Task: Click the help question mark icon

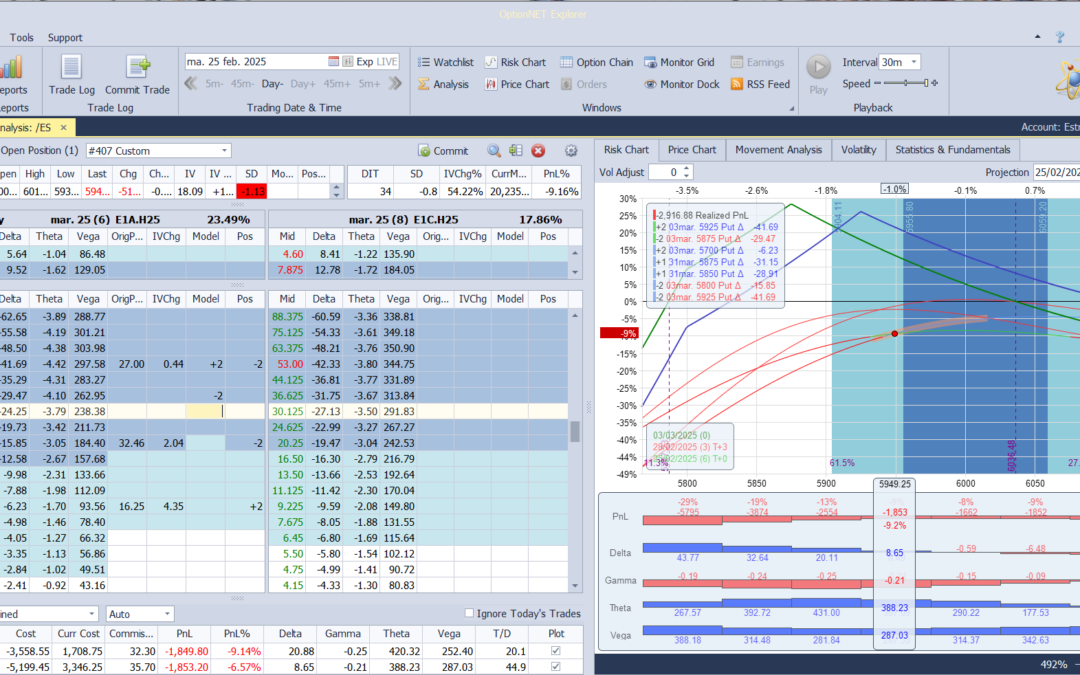Action: [1060, 37]
